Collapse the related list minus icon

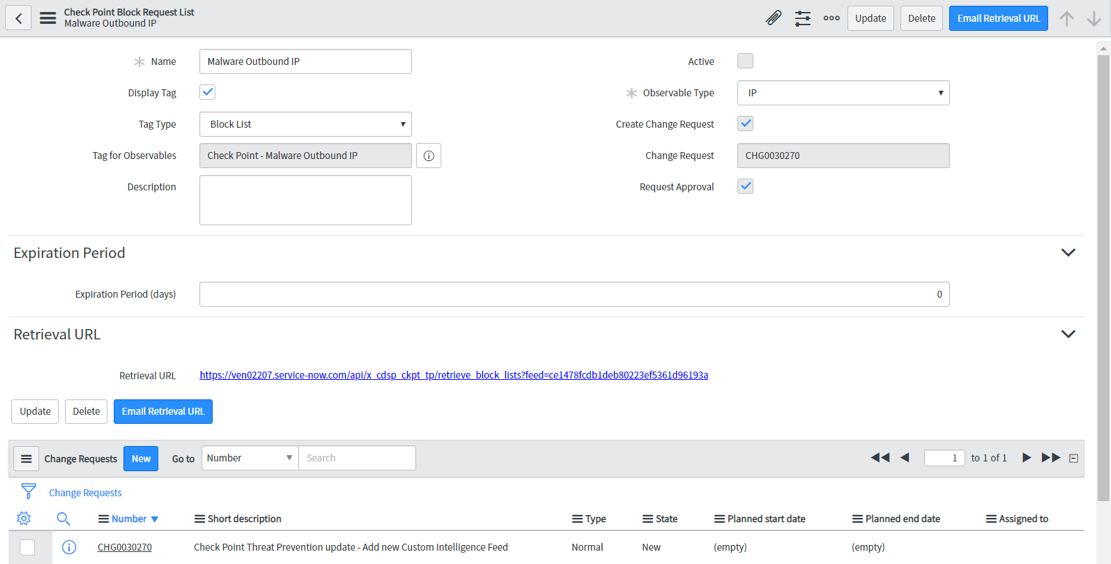point(1073,458)
